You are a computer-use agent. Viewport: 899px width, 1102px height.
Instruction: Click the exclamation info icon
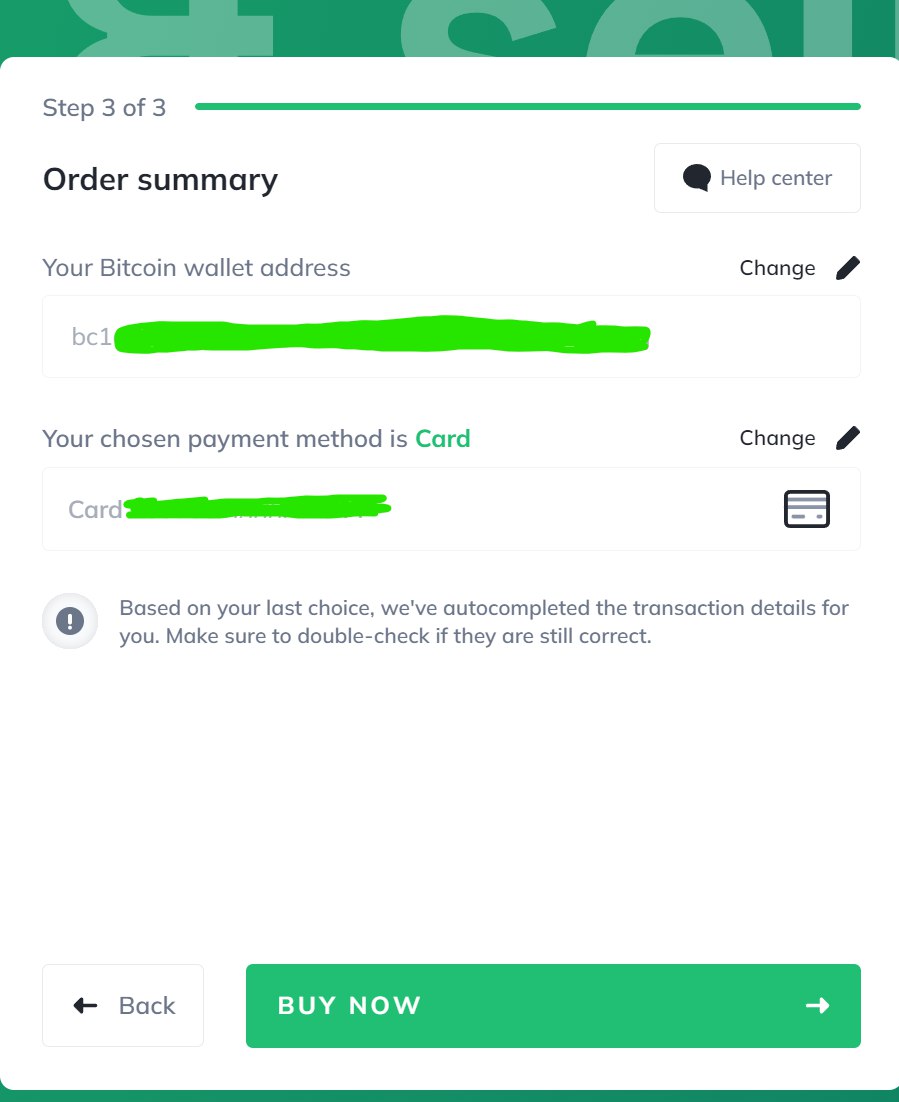70,621
